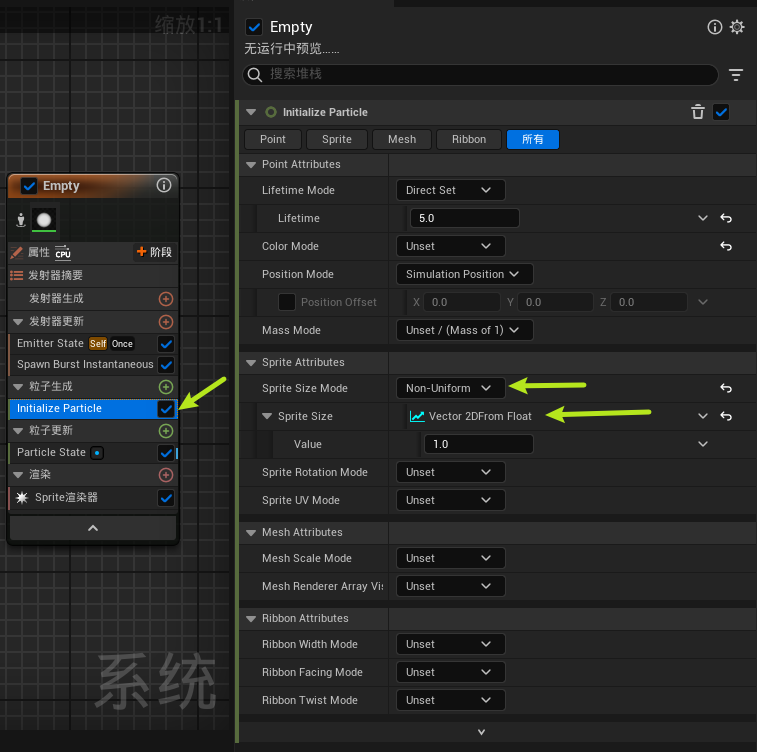Viewport: 757px width, 752px height.
Task: Click the sprite renderer thumbnail in emitter node
Action: pos(44,220)
